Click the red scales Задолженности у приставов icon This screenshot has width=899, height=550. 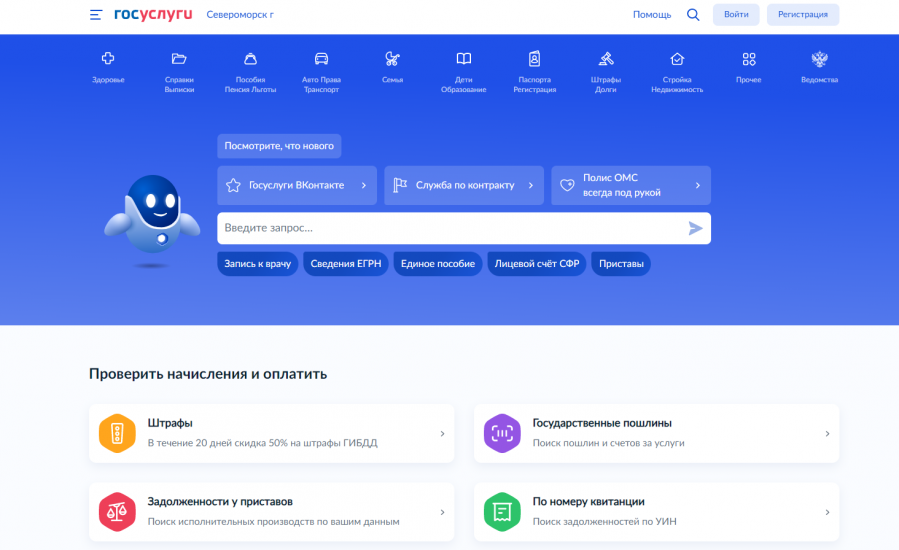(117, 512)
